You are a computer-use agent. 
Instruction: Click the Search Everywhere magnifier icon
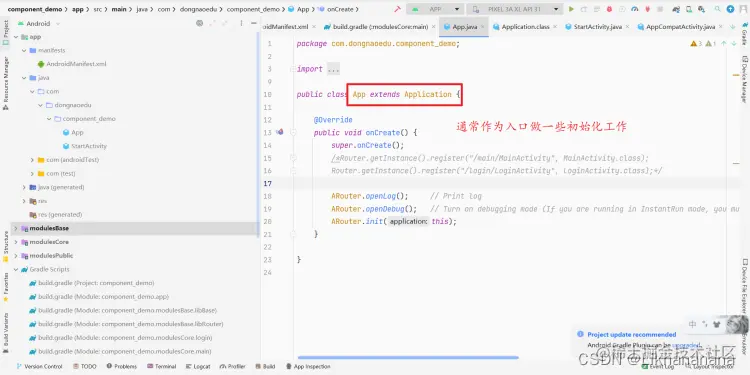pyautogui.click(x=717, y=9)
